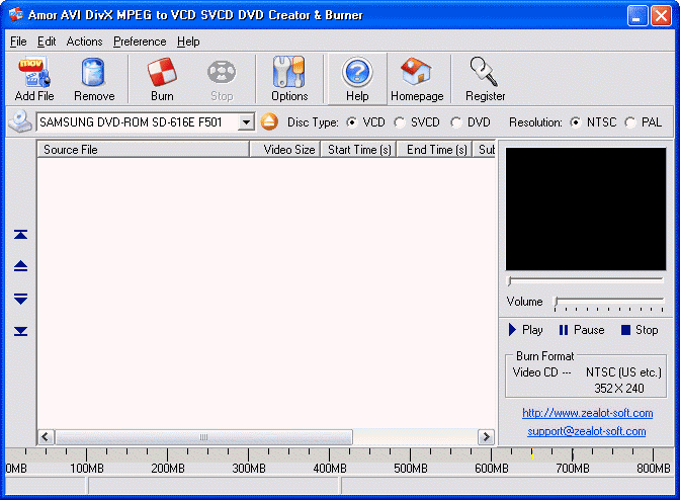Click the Start Time (s) column header
This screenshot has height=500, width=680.
pos(359,150)
